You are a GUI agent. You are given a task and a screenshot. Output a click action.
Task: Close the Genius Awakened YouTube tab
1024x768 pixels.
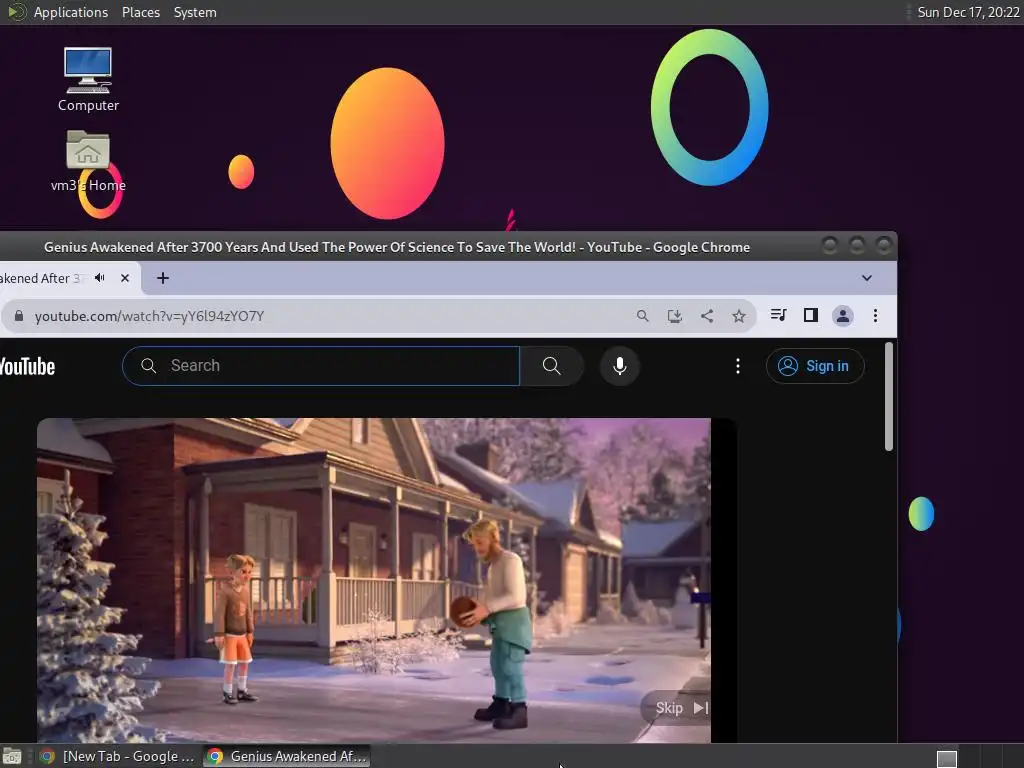click(125, 278)
